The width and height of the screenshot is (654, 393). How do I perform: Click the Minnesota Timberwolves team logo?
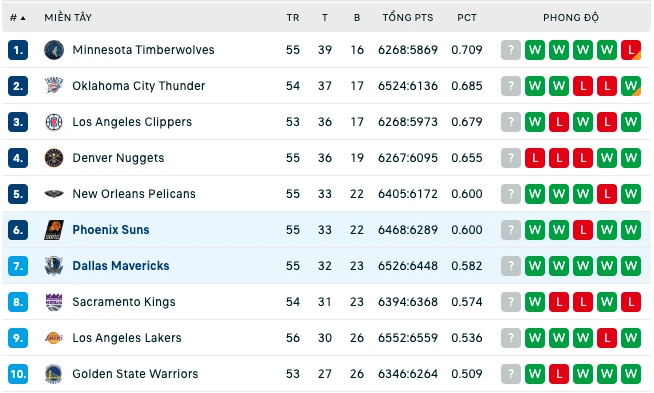coord(54,50)
